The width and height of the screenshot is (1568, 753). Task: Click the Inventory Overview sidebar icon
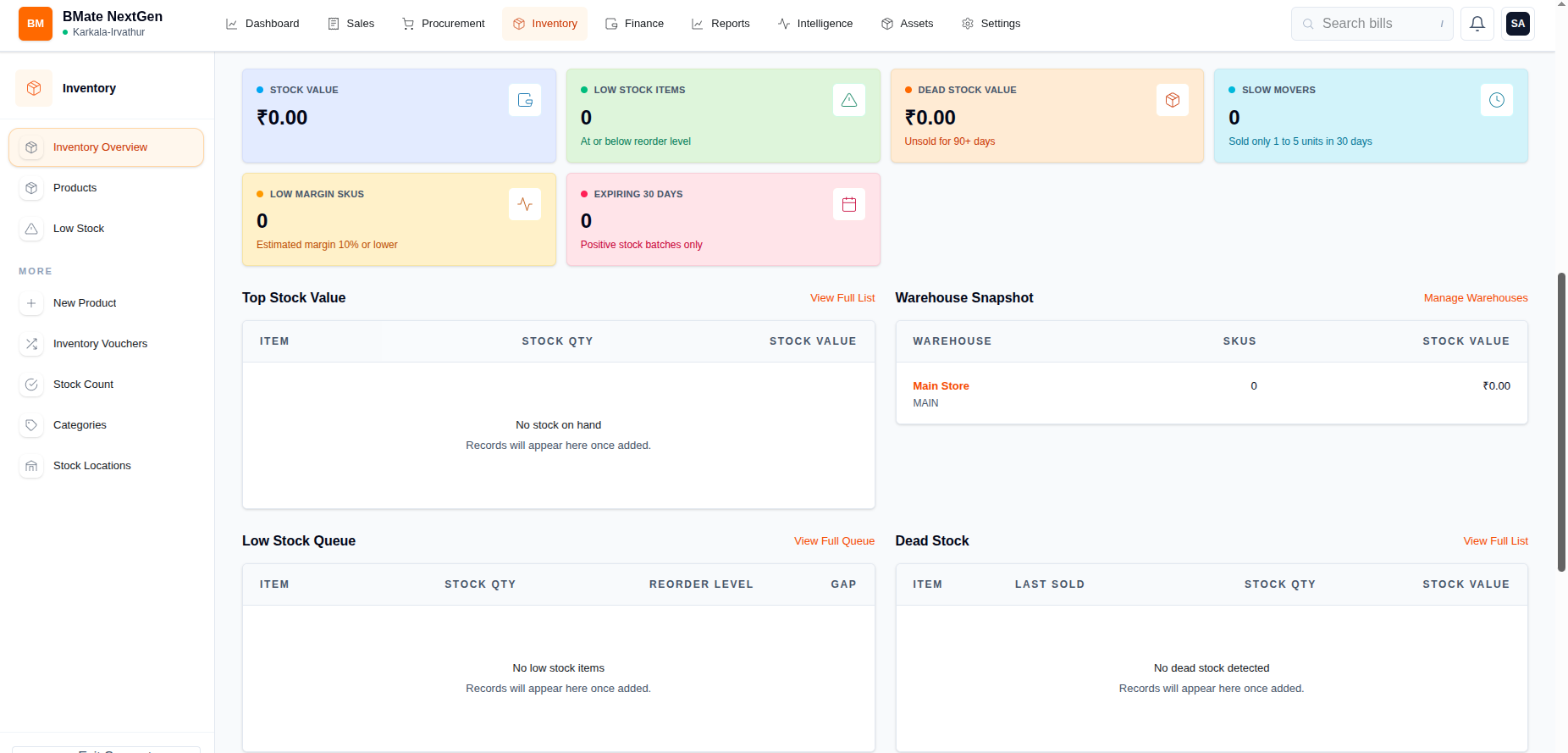[31, 147]
